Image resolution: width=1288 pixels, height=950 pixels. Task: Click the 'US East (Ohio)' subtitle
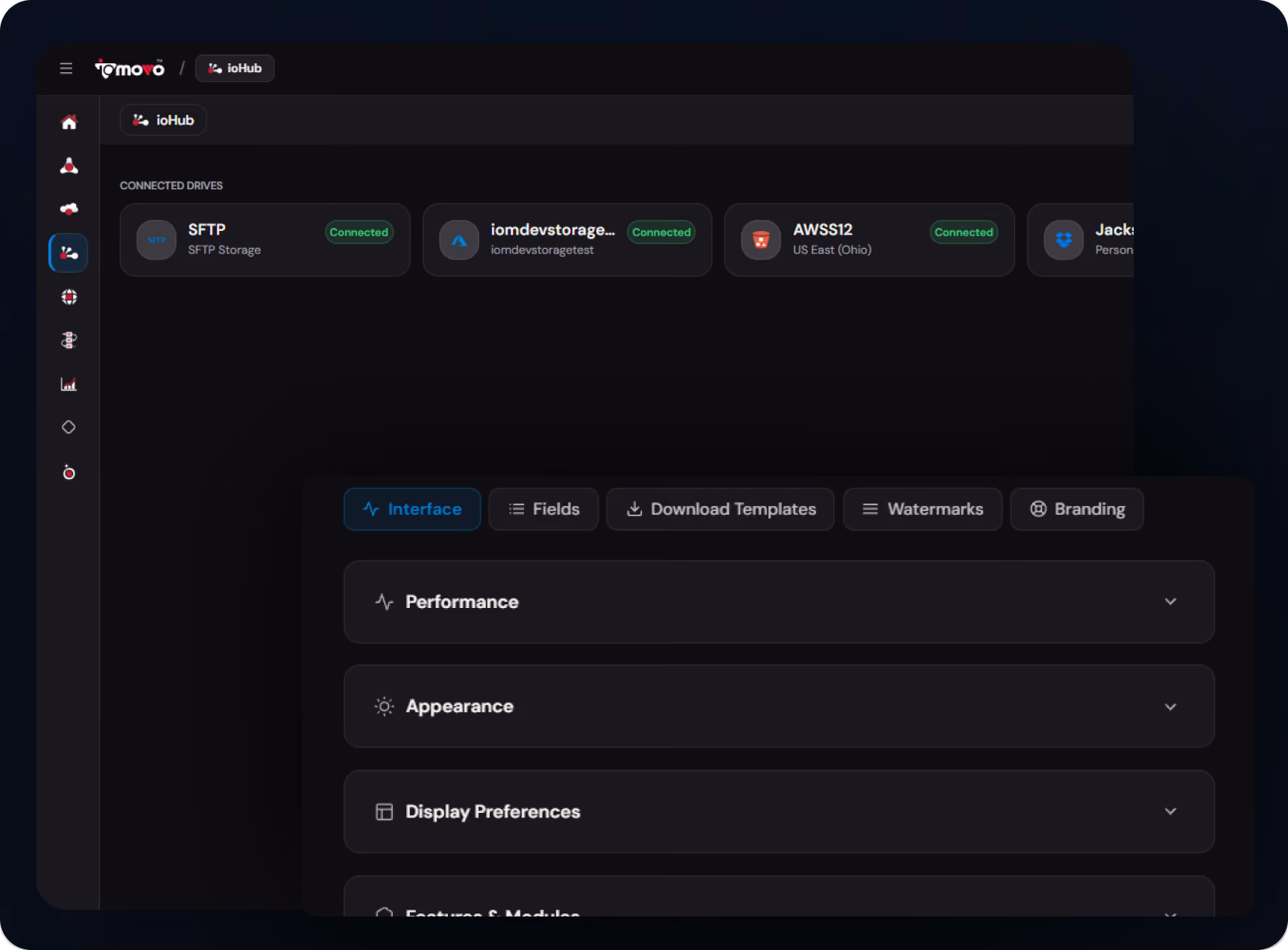[x=832, y=250]
